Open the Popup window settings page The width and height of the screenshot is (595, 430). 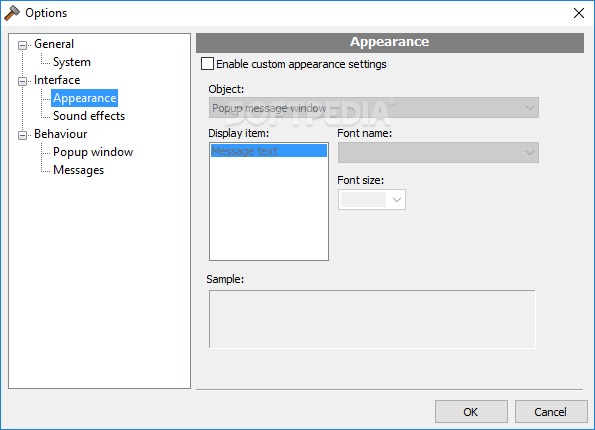(x=93, y=152)
